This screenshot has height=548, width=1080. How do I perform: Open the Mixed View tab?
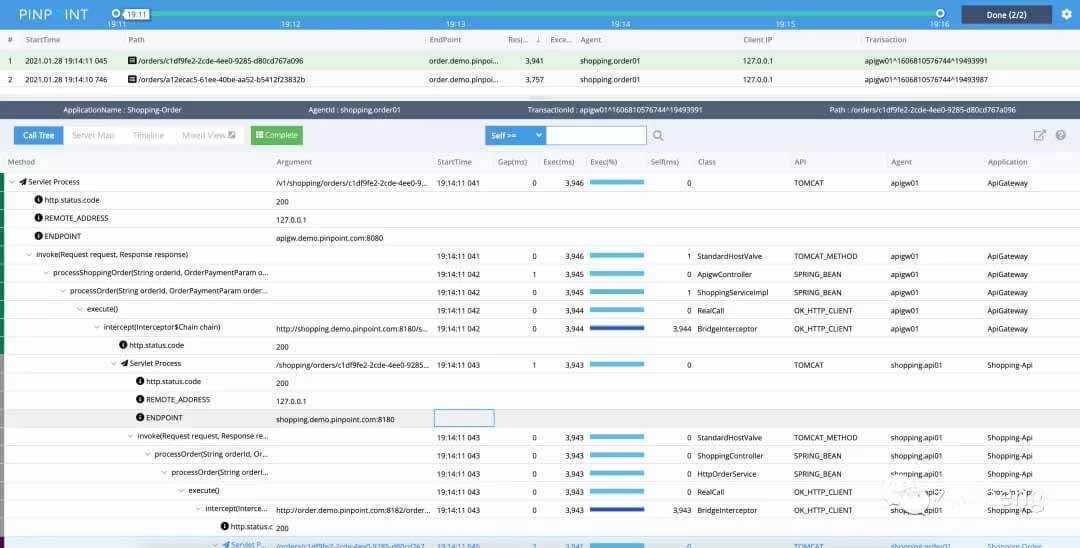(209, 135)
